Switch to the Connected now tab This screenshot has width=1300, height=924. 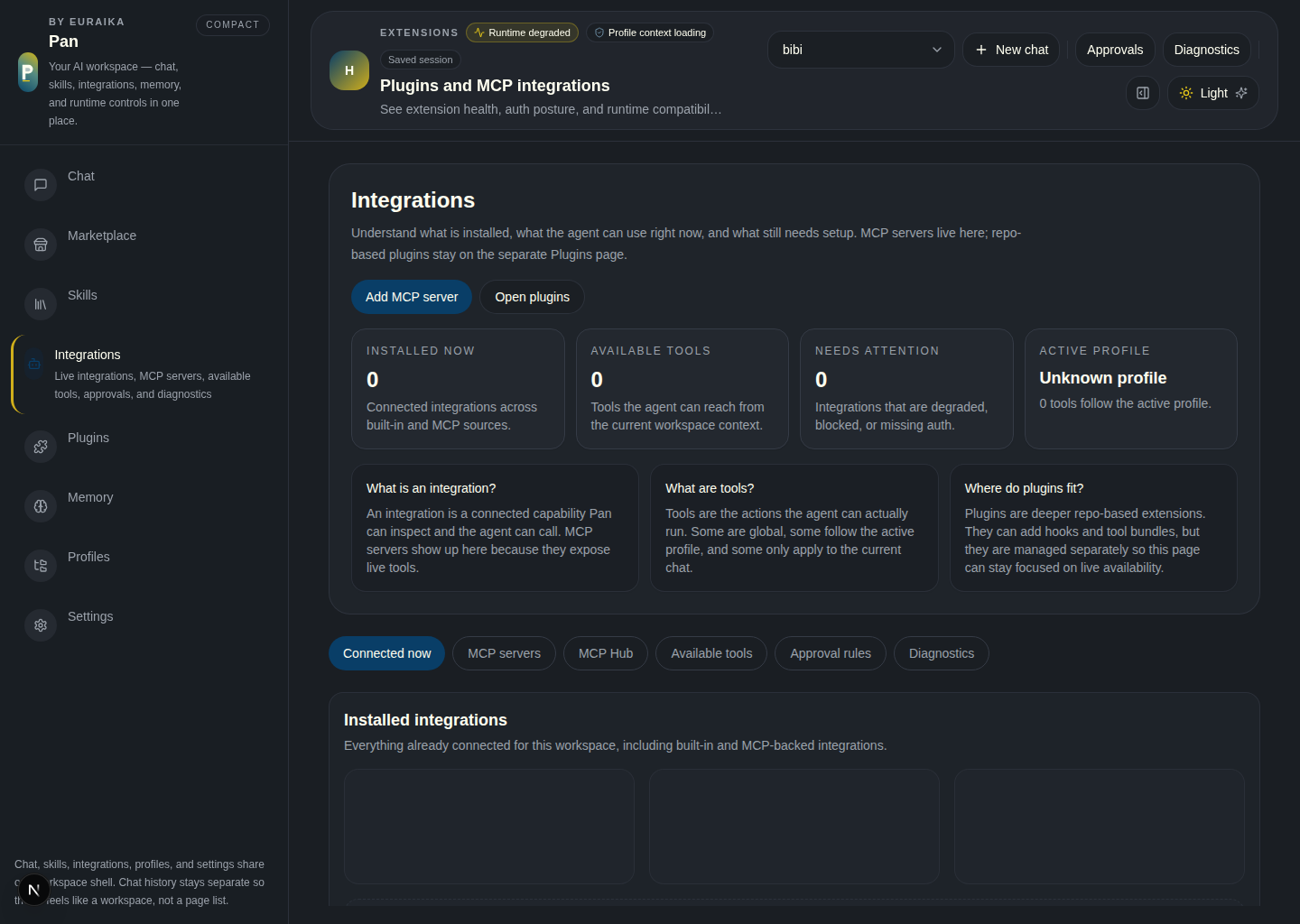[386, 653]
